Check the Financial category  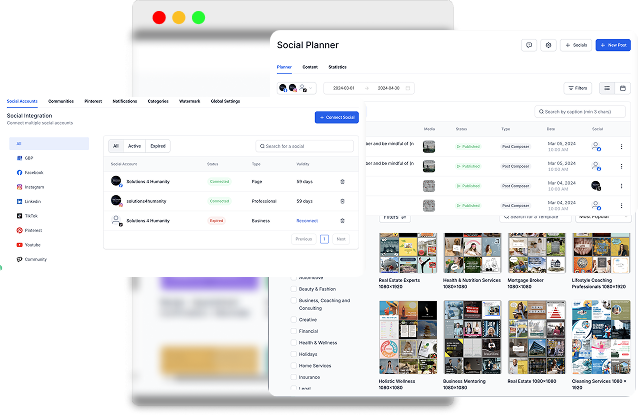point(293,331)
